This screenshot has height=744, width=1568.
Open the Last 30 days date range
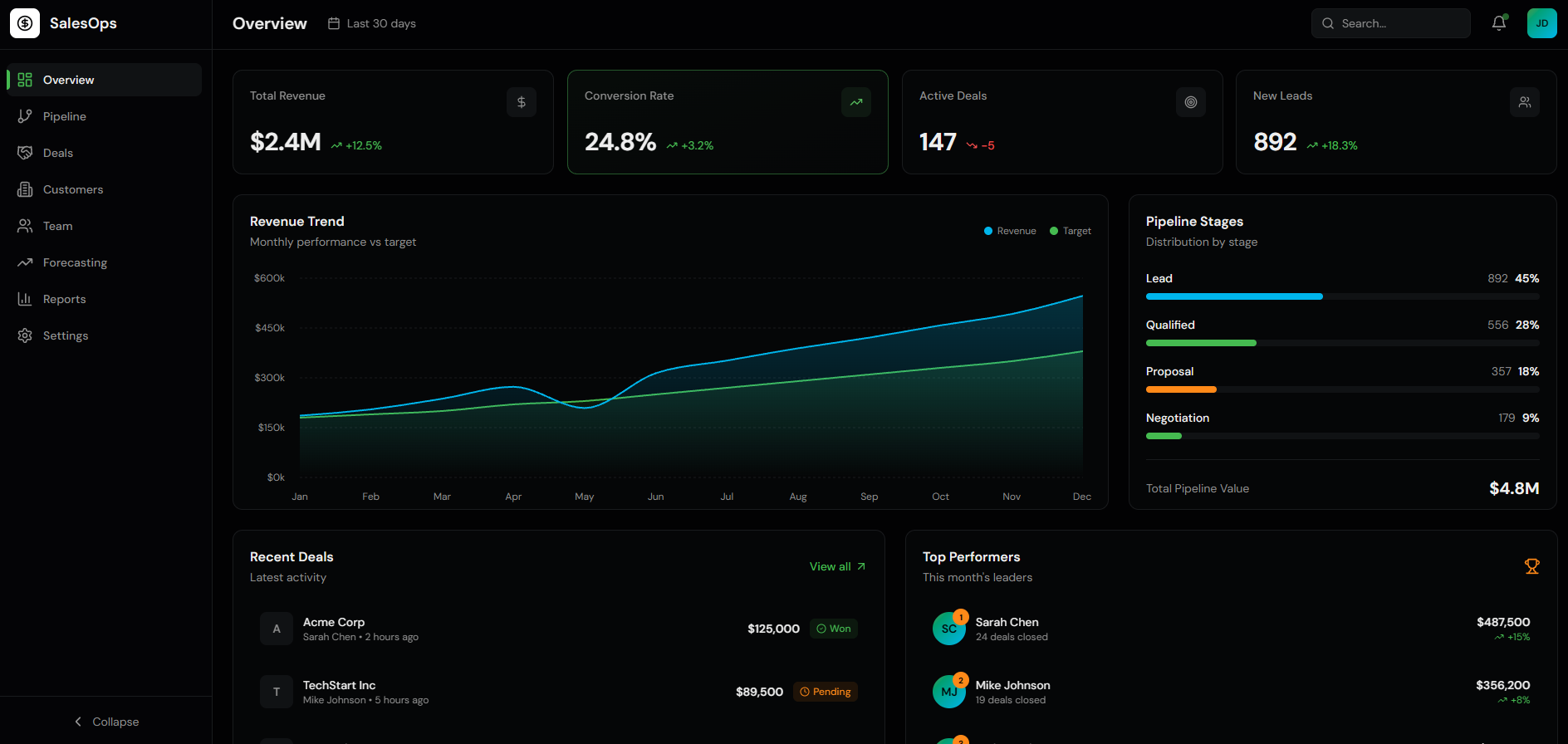pos(372,23)
